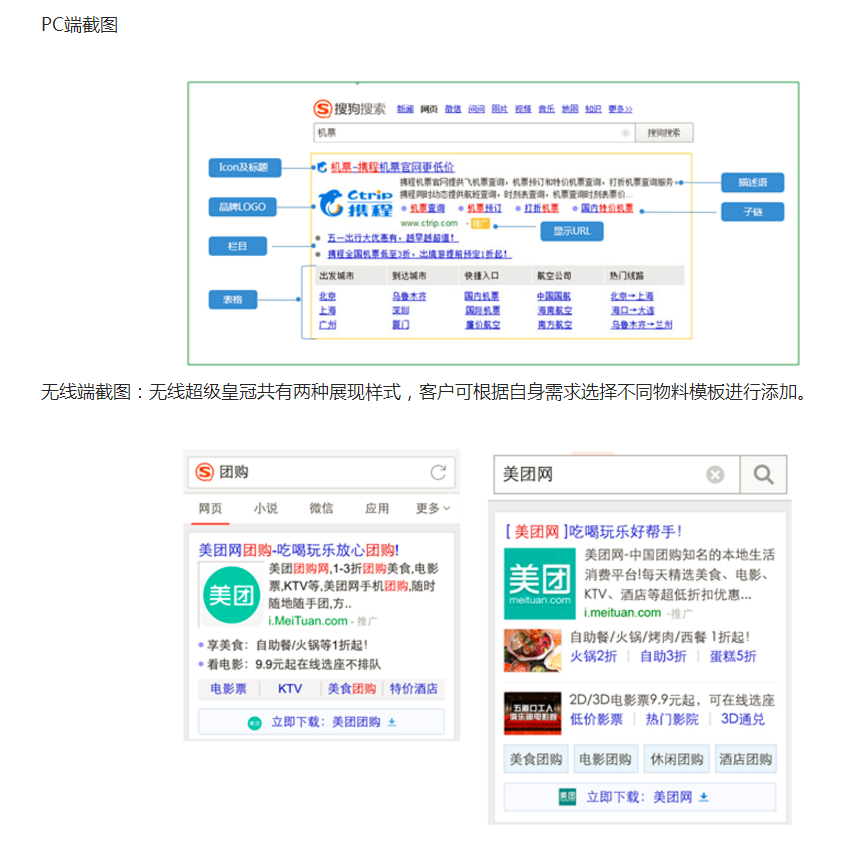Image resolution: width=861 pixels, height=855 pixels.
Task: Open 国际机票 under 快捷入口
Action: click(x=482, y=311)
